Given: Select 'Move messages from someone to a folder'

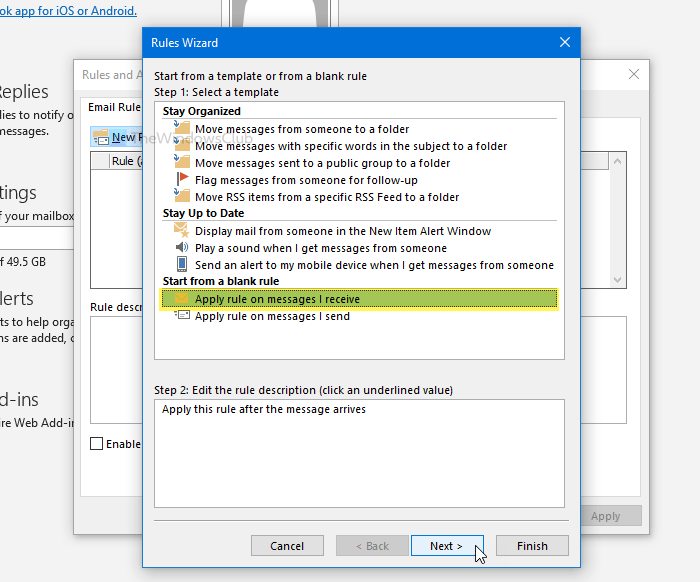Looking at the screenshot, I should [302, 129].
